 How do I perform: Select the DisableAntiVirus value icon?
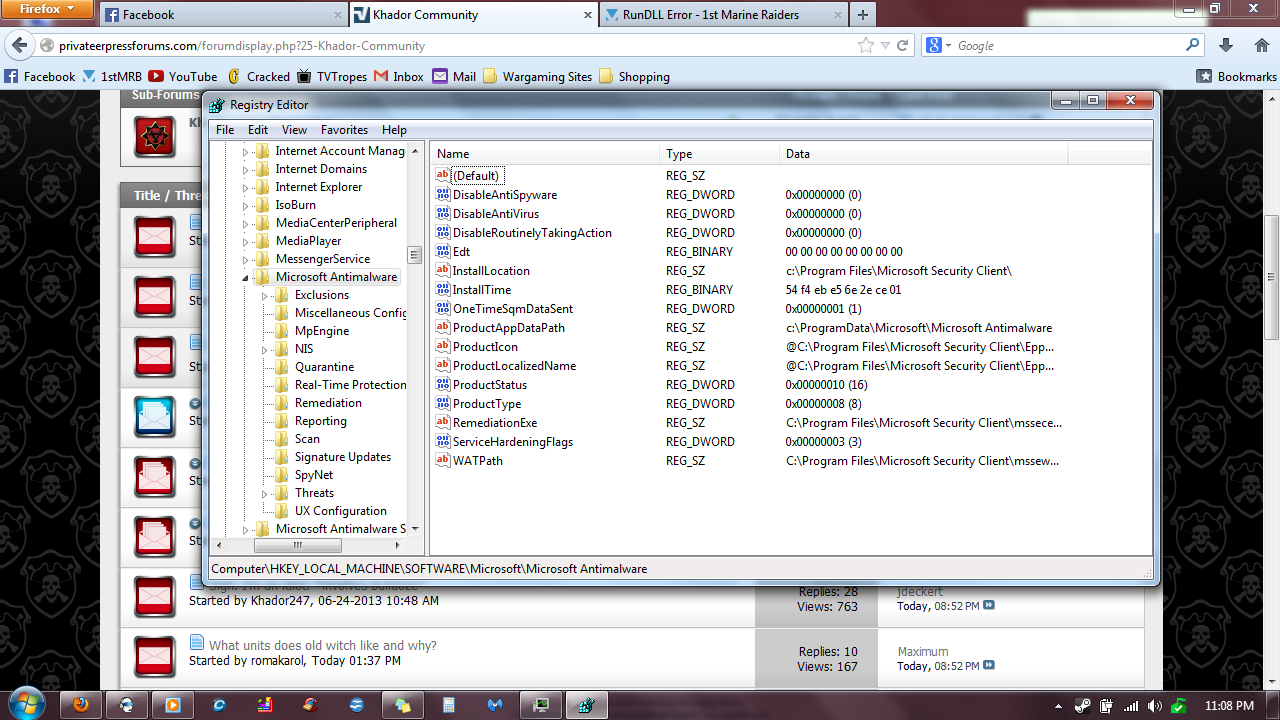(443, 213)
